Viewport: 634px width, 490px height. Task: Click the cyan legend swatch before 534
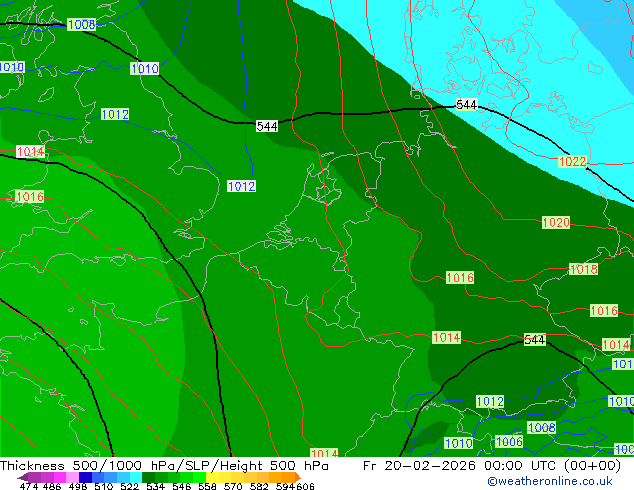point(136,477)
